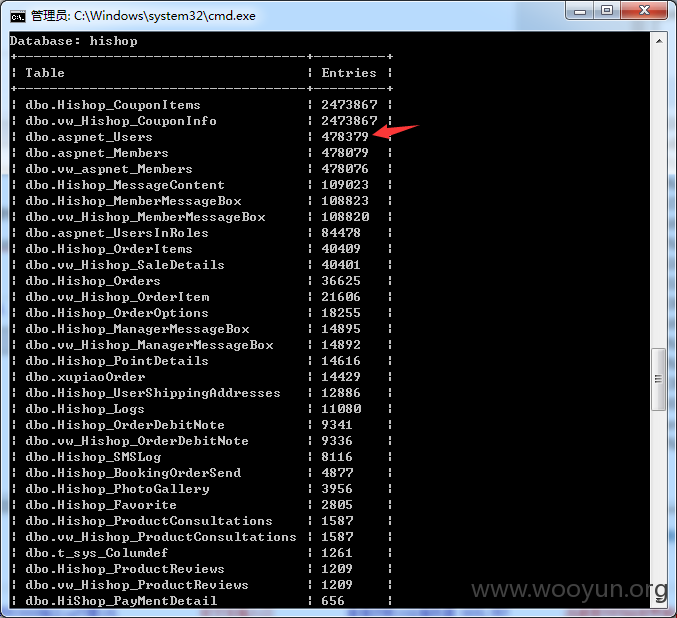The width and height of the screenshot is (677, 618).
Task: Select dbo.vw_Hishop_SaleDetails table name
Action: pos(125,265)
